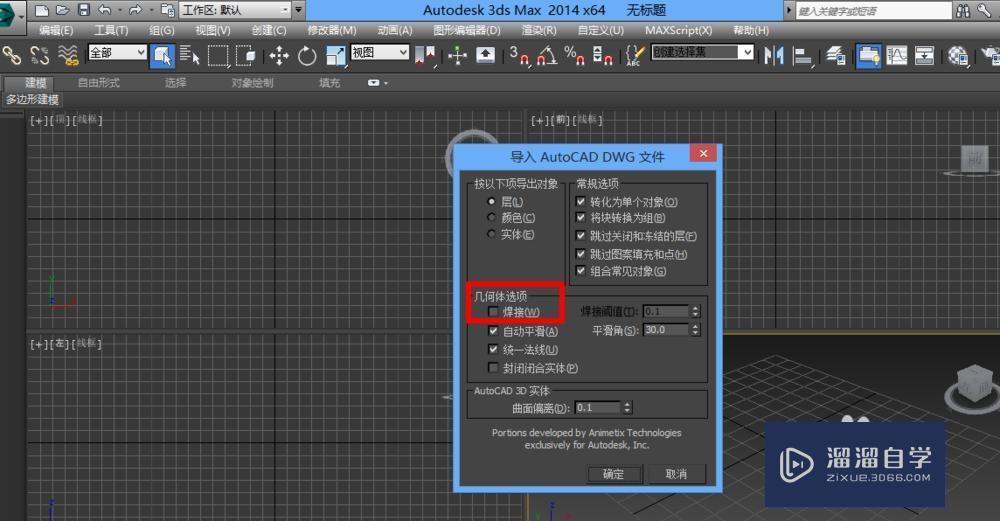
Task: Open the 视图 reference coordinate dropdown
Action: coord(379,52)
